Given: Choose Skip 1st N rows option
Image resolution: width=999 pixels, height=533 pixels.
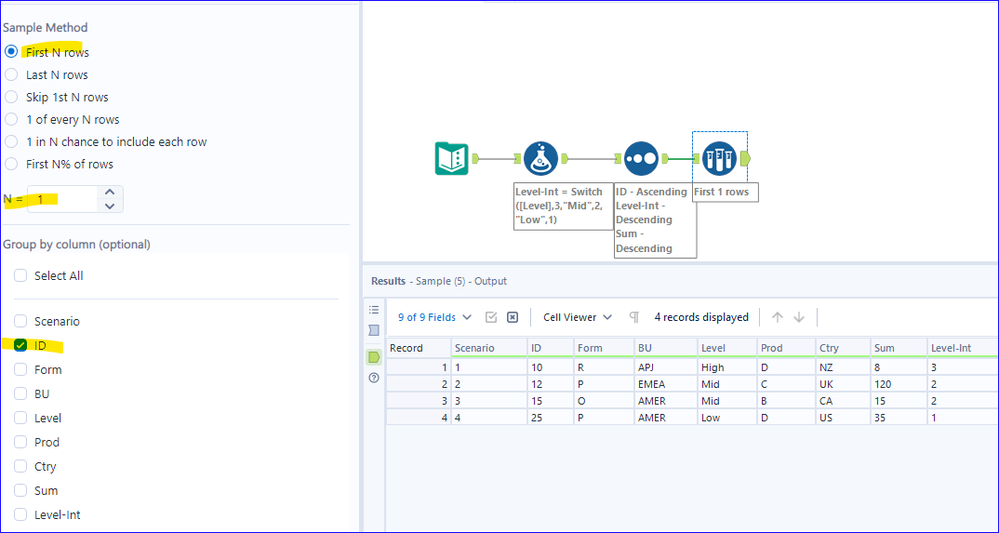Looking at the screenshot, I should [11, 97].
